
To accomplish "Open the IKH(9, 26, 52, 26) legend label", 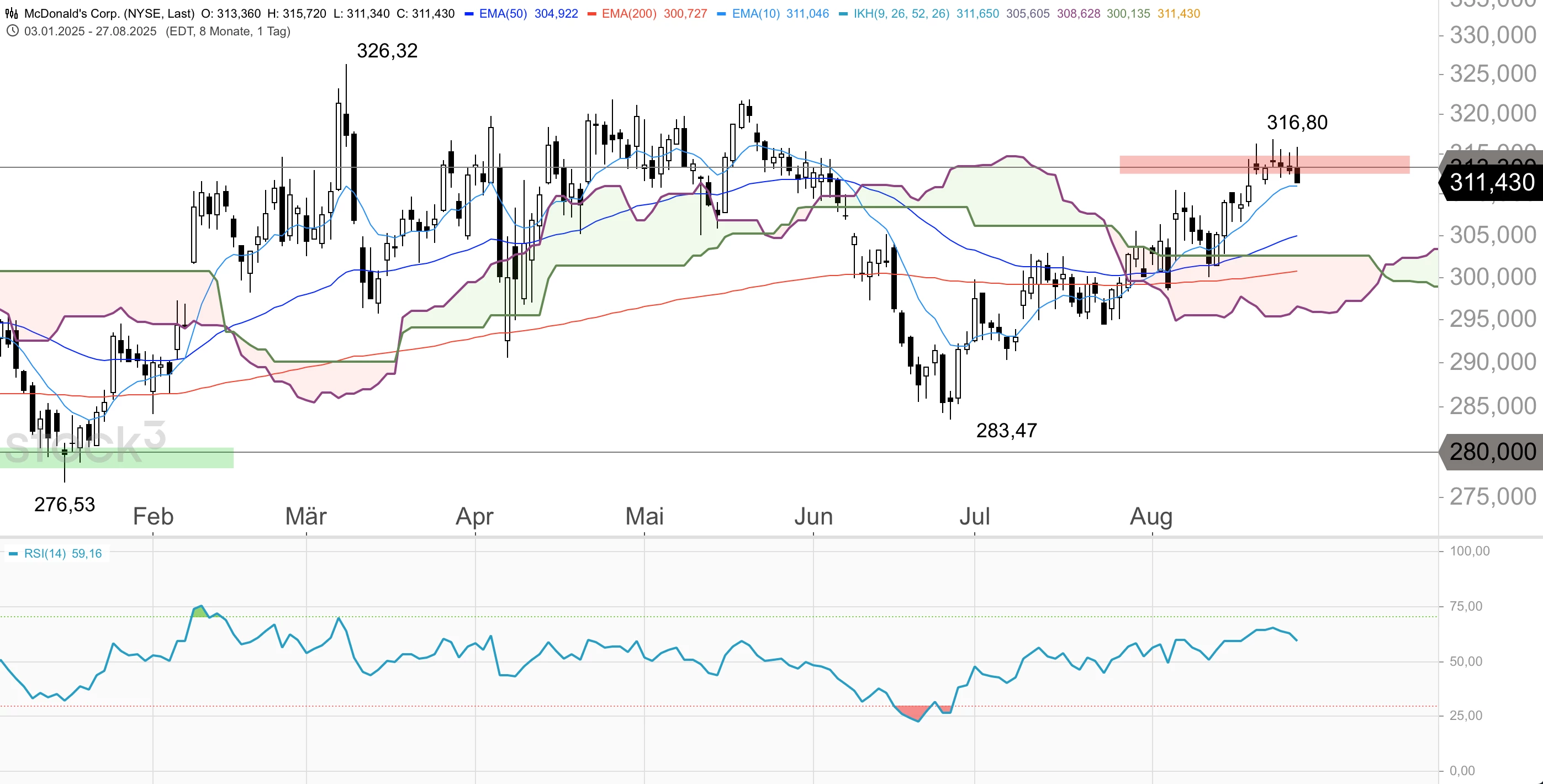I will tap(901, 13).
